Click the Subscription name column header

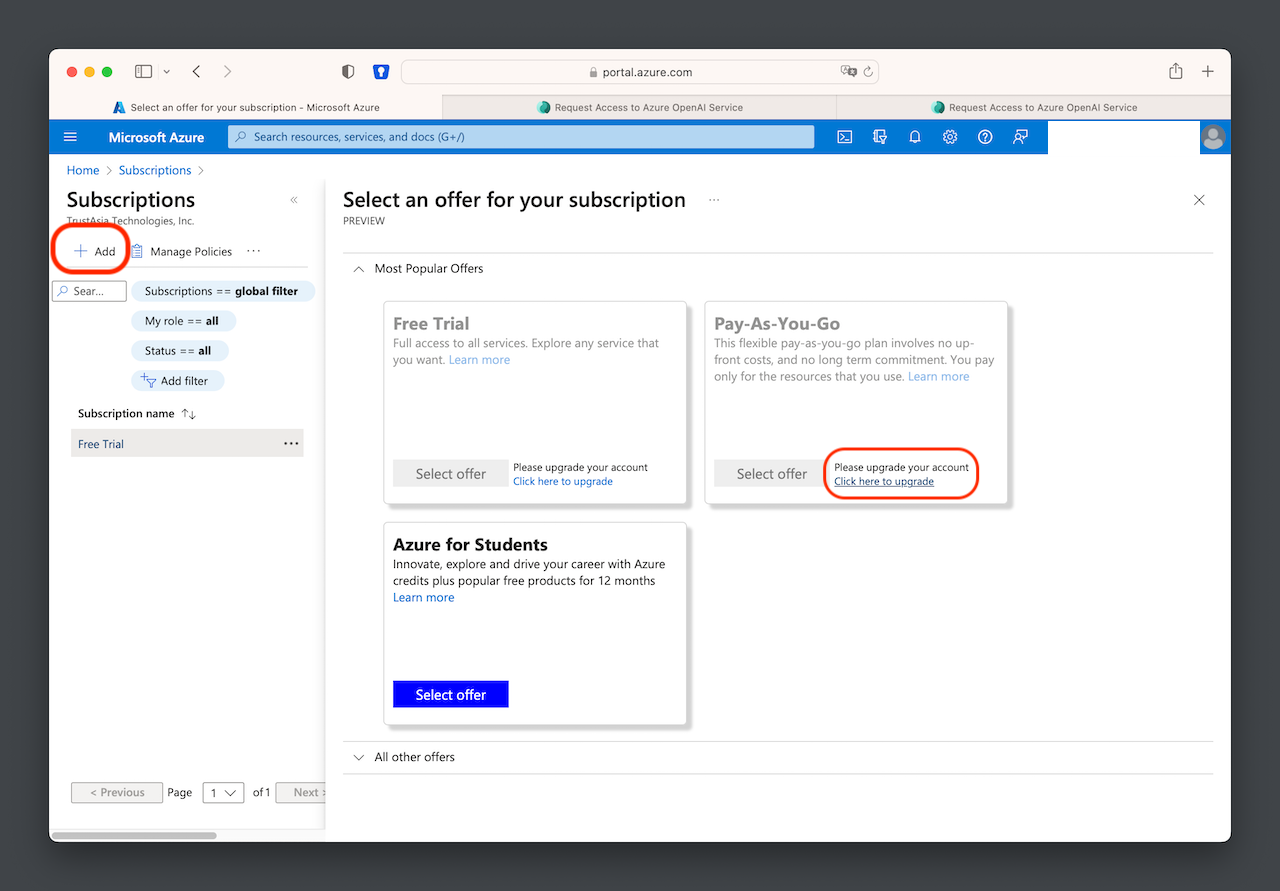click(x=126, y=413)
